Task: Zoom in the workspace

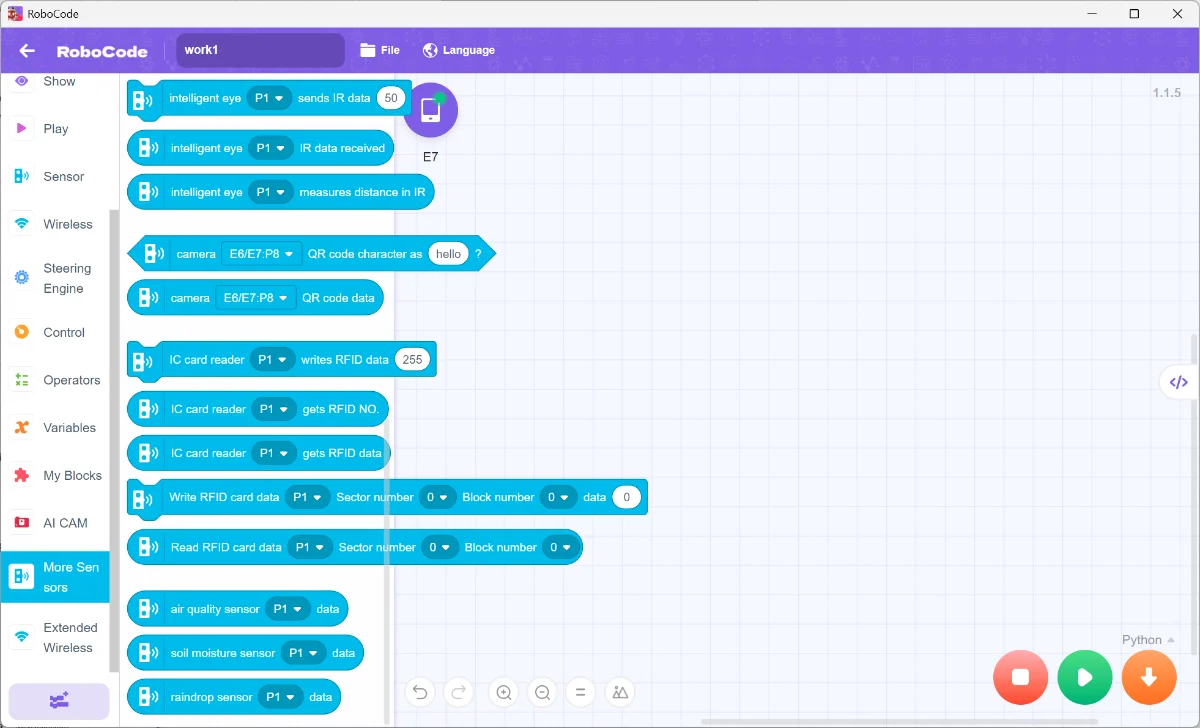Action: pos(504,692)
